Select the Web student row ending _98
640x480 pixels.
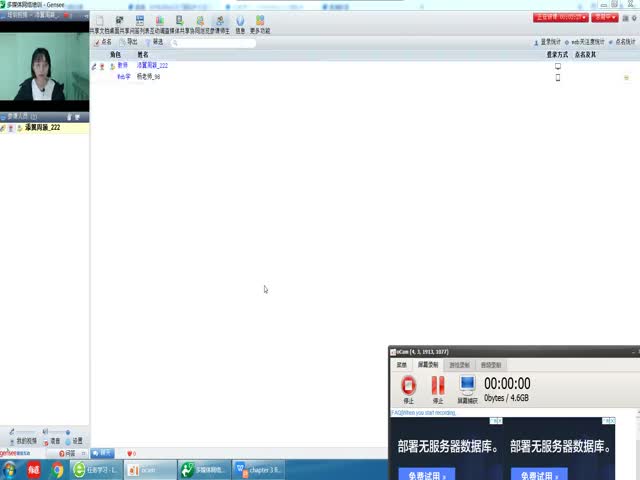pos(364,77)
